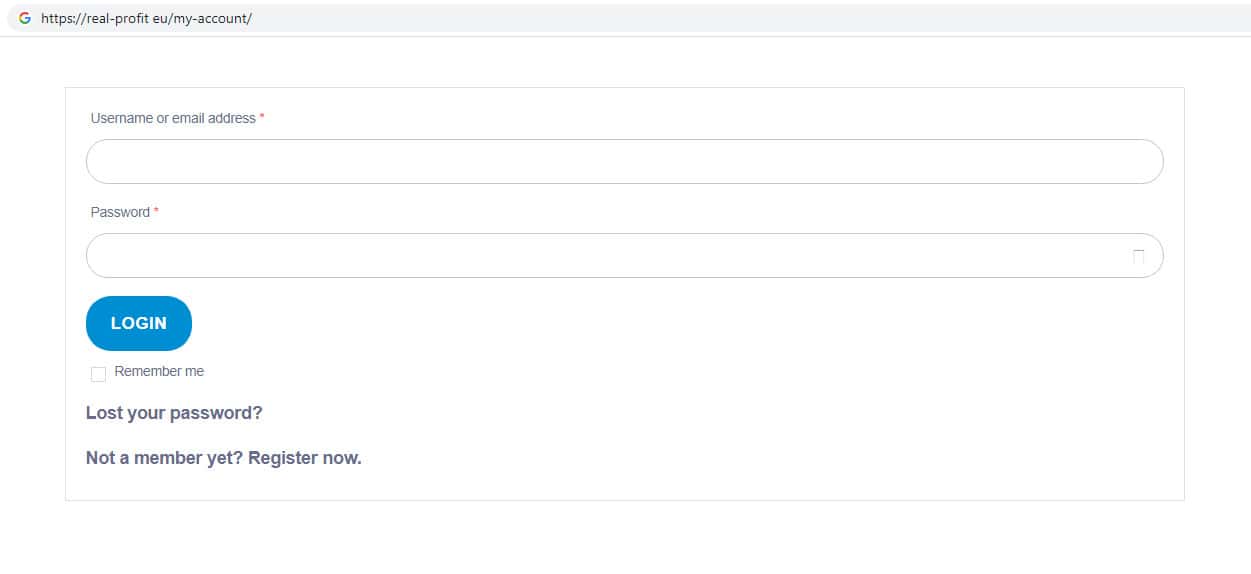Click the empty page area below the login form
The height and width of the screenshot is (574, 1251).
624,540
